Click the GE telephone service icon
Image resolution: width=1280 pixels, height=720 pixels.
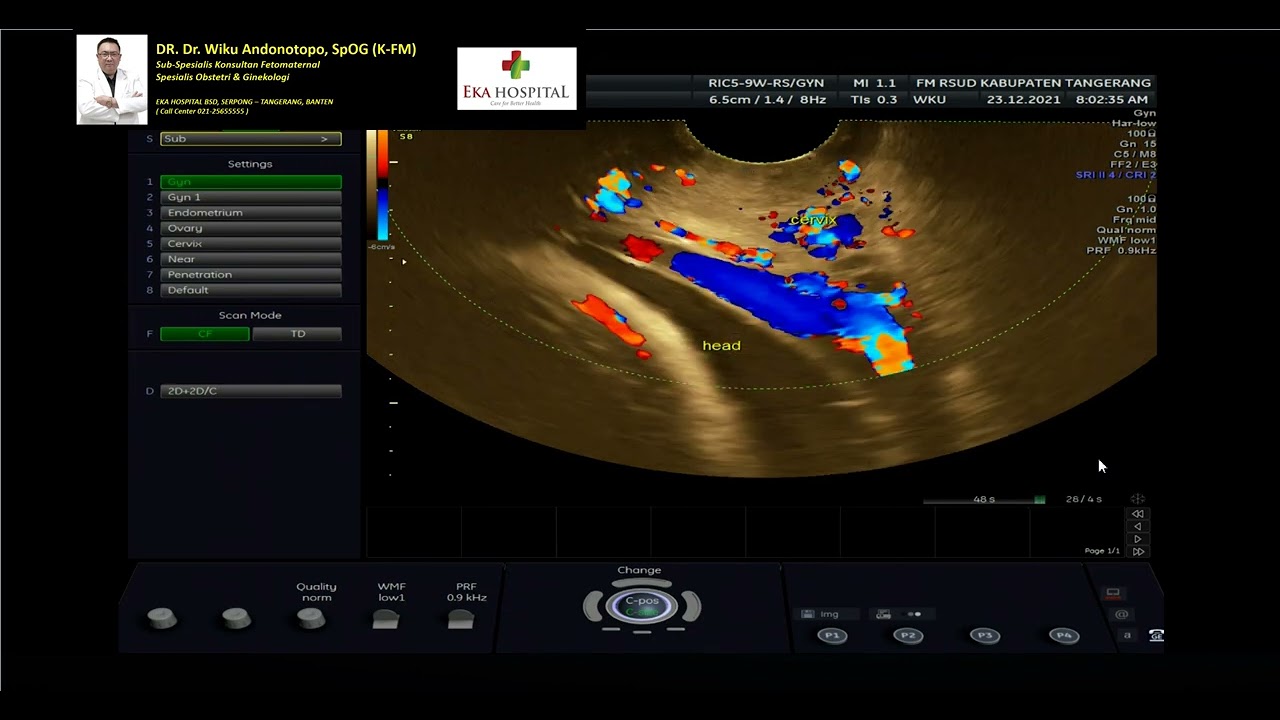pos(1156,636)
